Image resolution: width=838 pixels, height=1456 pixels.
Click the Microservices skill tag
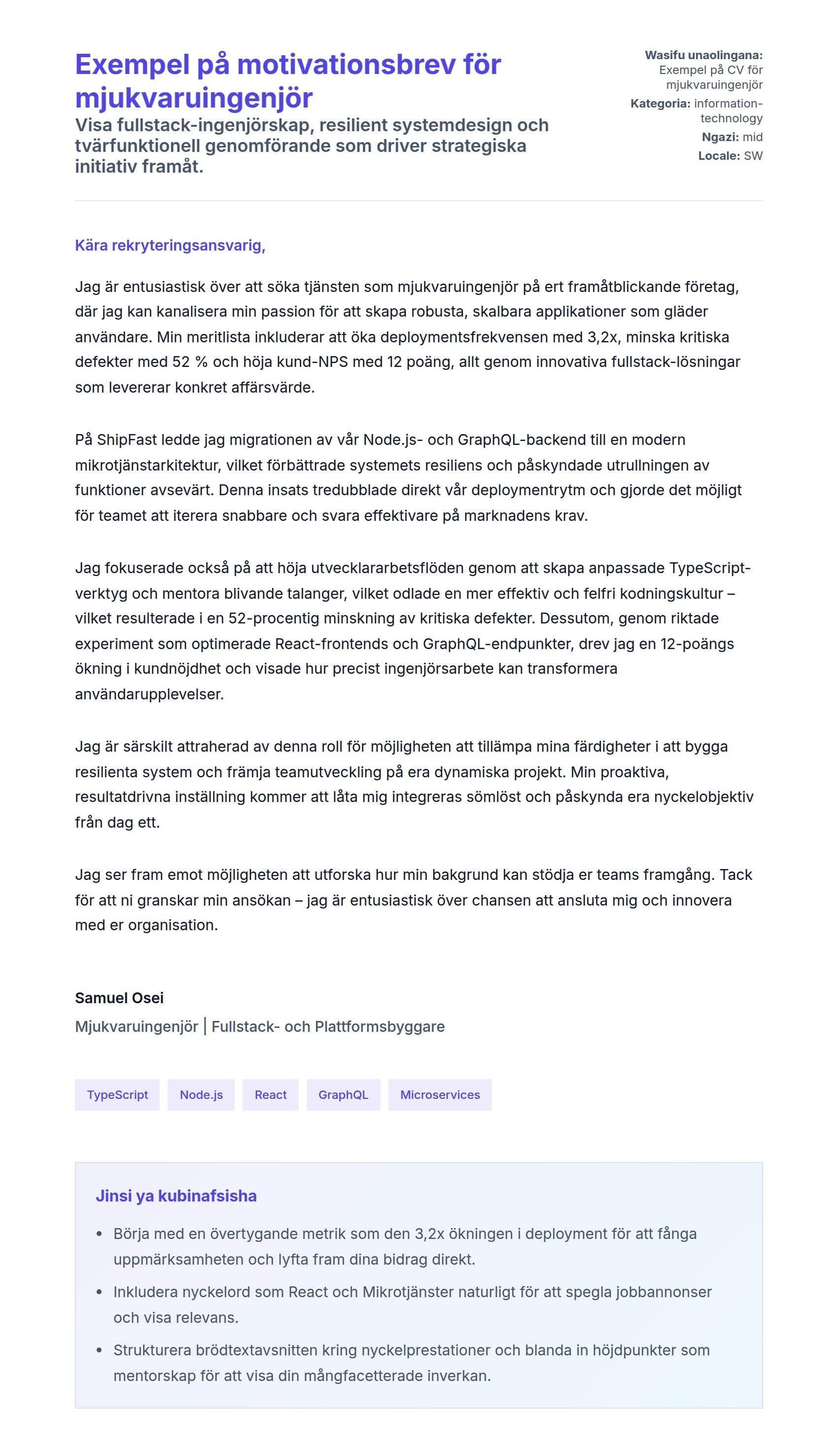pos(440,1094)
